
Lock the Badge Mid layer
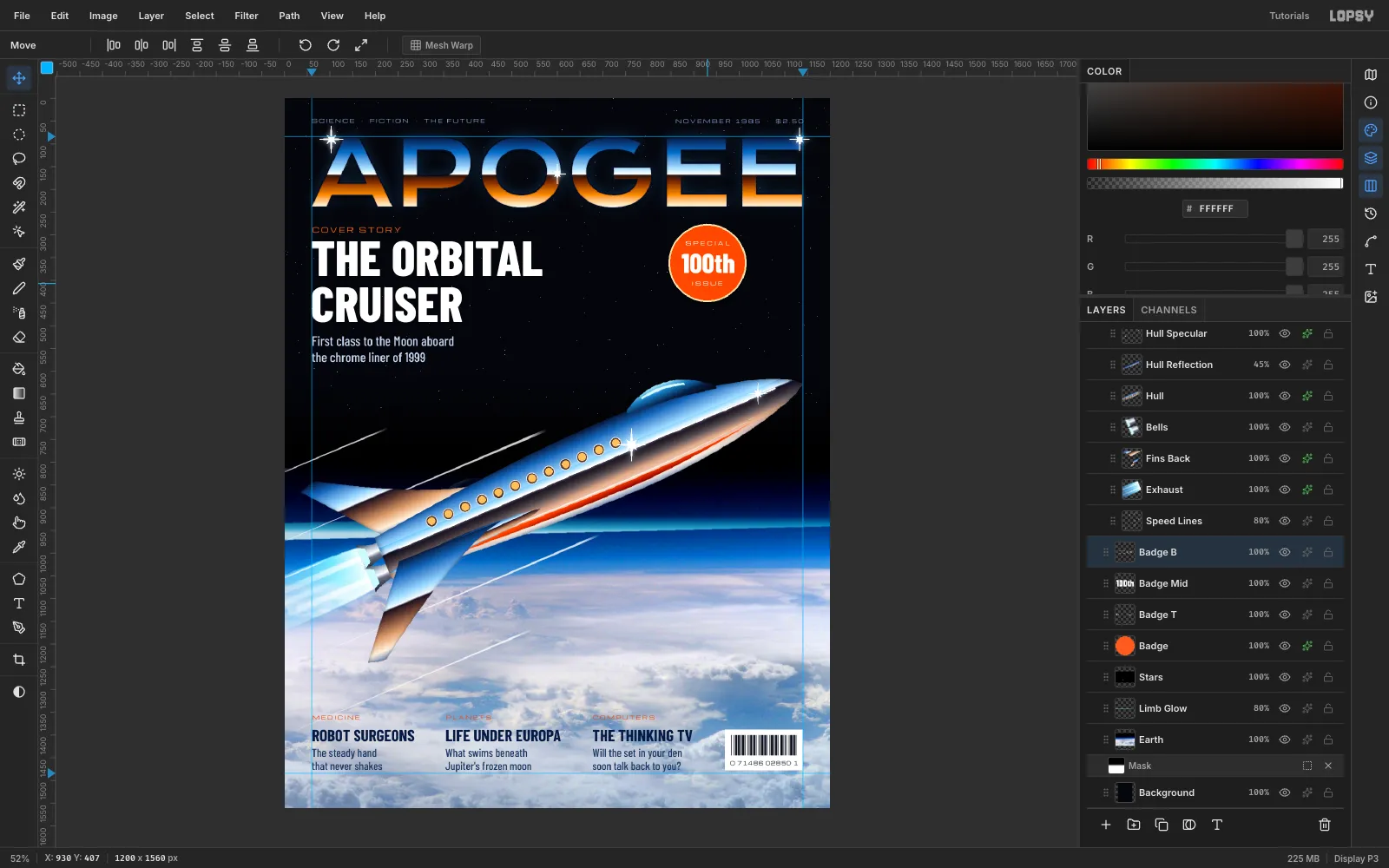pyautogui.click(x=1328, y=583)
